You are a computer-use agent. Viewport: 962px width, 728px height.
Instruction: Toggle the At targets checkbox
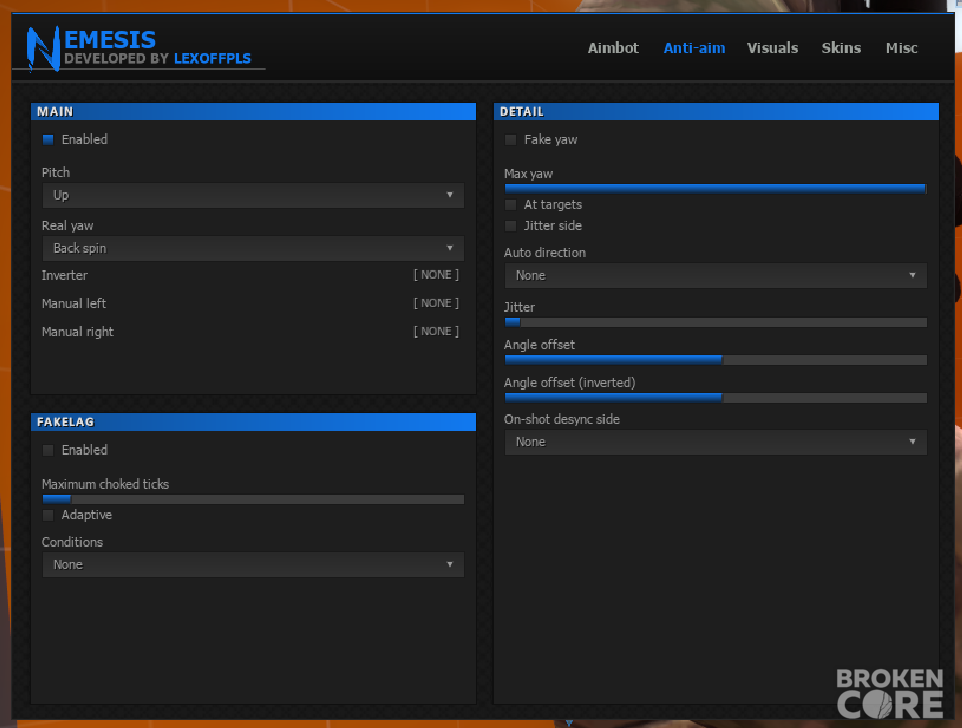click(510, 205)
